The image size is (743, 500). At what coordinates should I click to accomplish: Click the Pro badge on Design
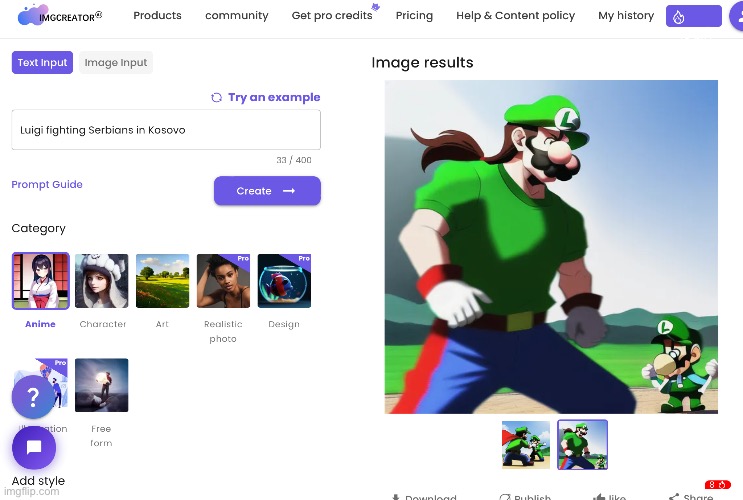tap(304, 258)
